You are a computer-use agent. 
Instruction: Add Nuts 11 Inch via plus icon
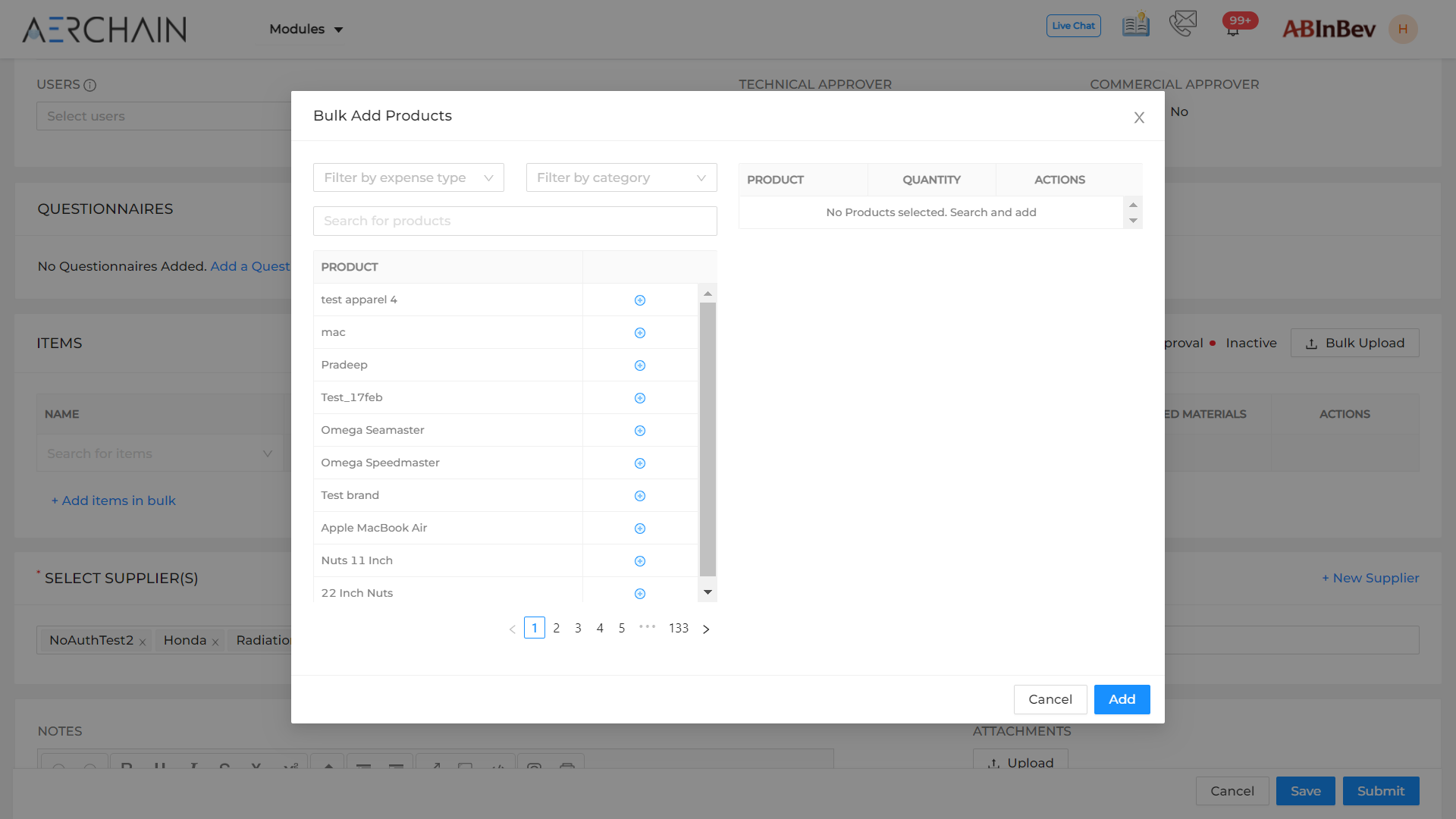[x=640, y=561]
